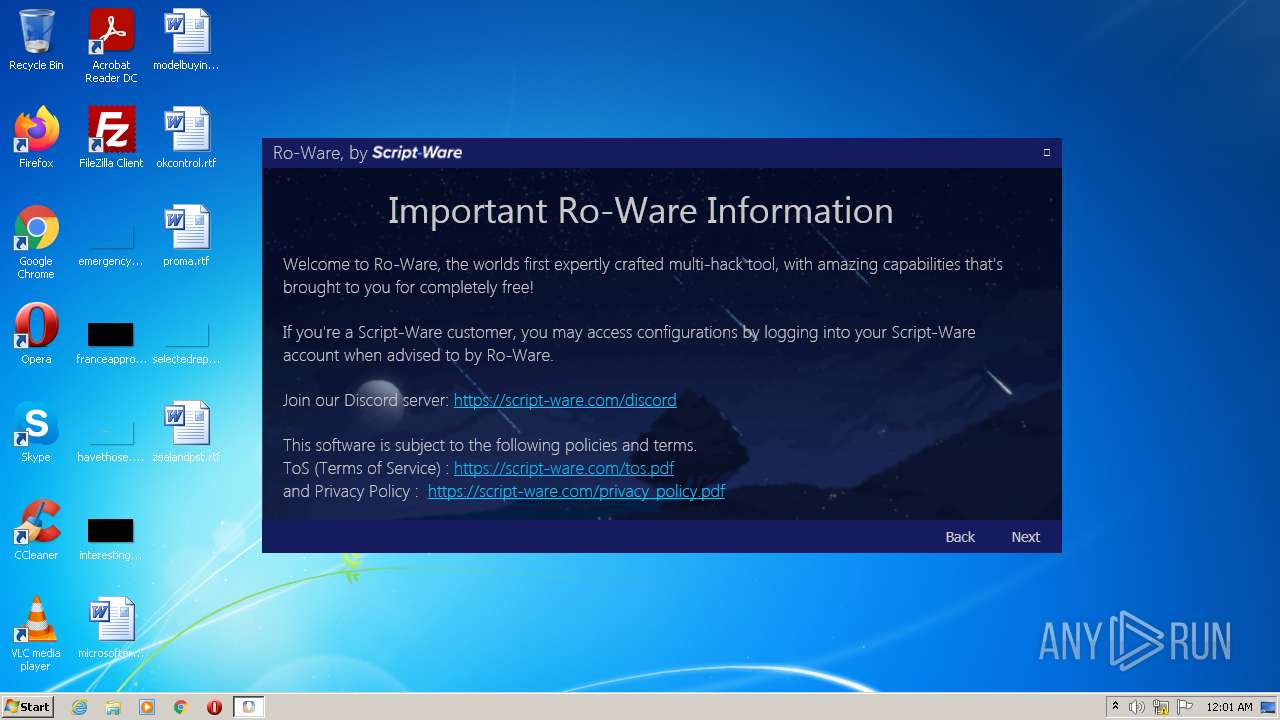Click the Ro-Ware window corner square button
This screenshot has height=720, width=1280.
click(x=1047, y=152)
